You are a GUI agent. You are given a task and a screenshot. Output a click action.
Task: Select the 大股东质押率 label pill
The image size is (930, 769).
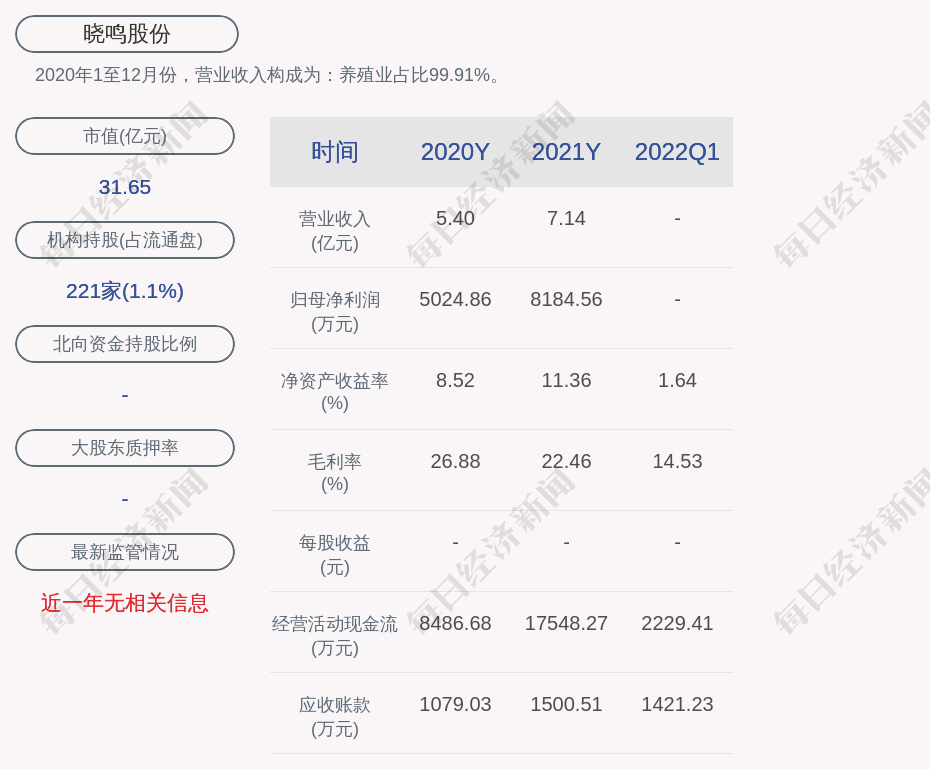pyautogui.click(x=125, y=448)
